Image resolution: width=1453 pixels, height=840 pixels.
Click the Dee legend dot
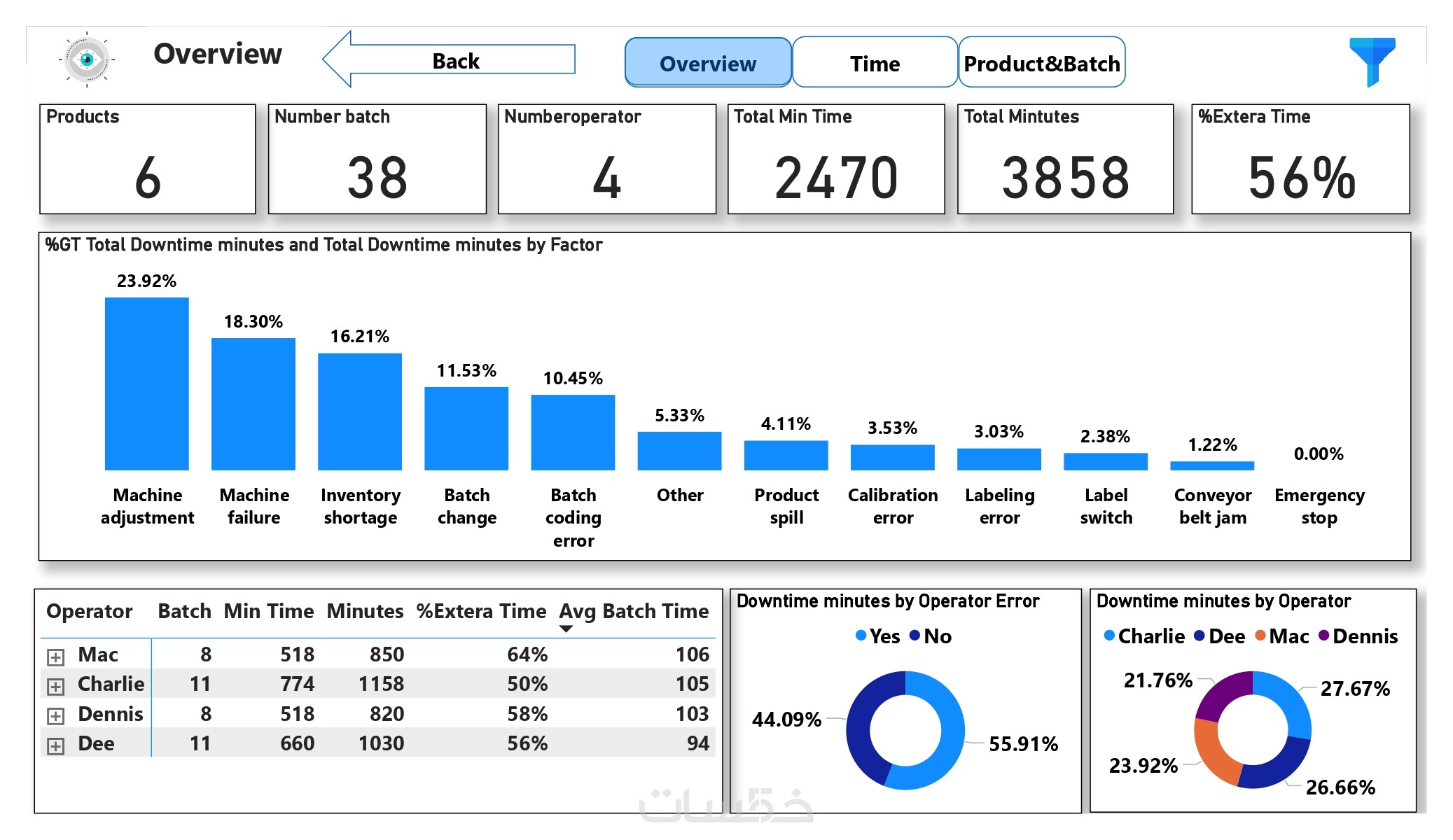pos(1199,636)
